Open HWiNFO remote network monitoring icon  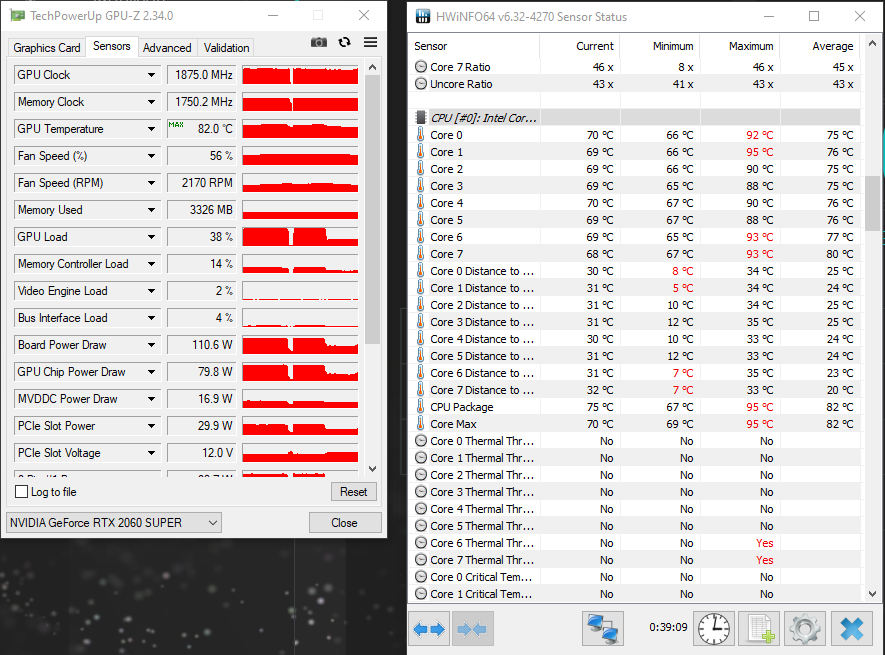602,628
